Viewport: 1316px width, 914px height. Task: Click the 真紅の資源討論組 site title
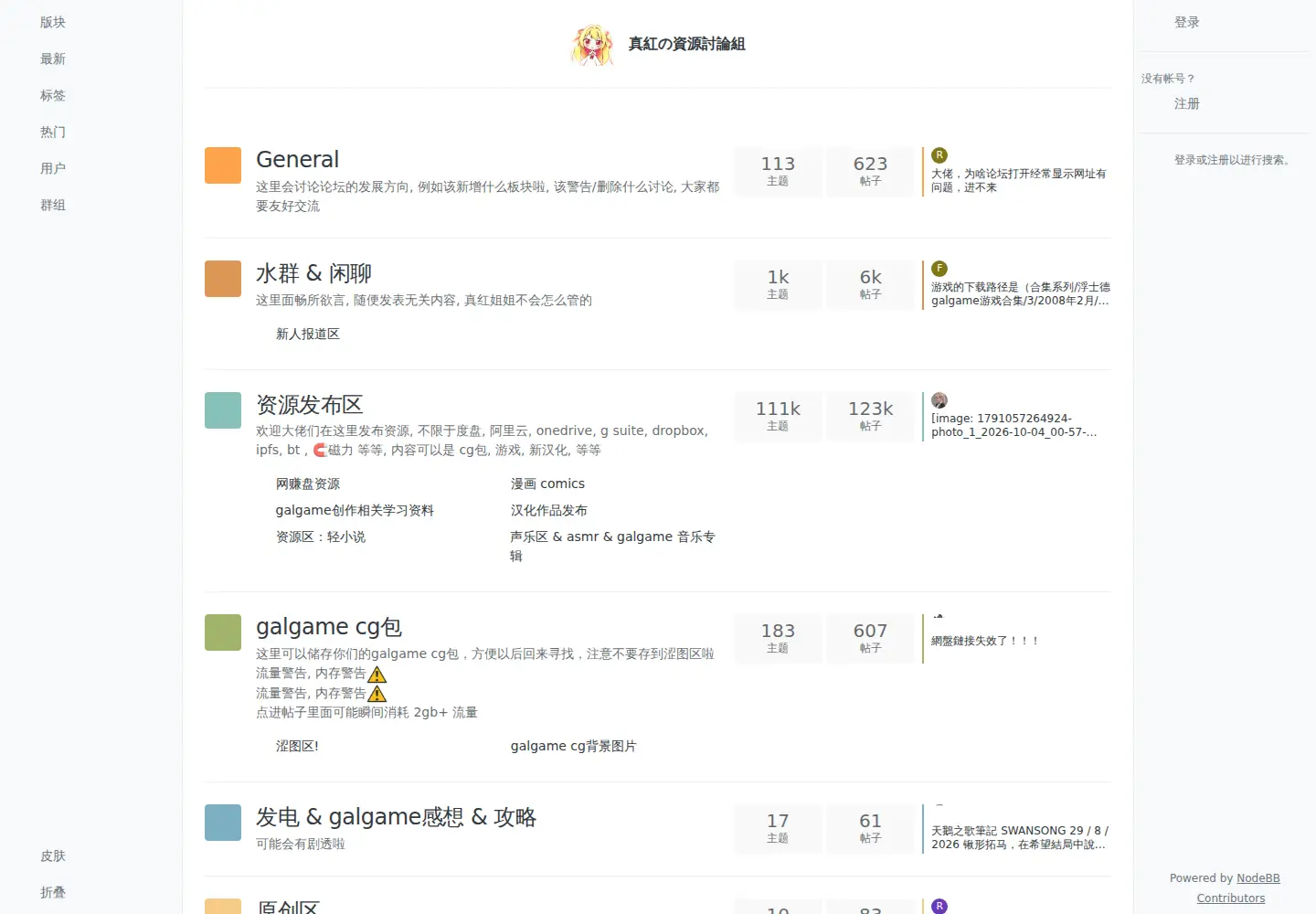686,44
